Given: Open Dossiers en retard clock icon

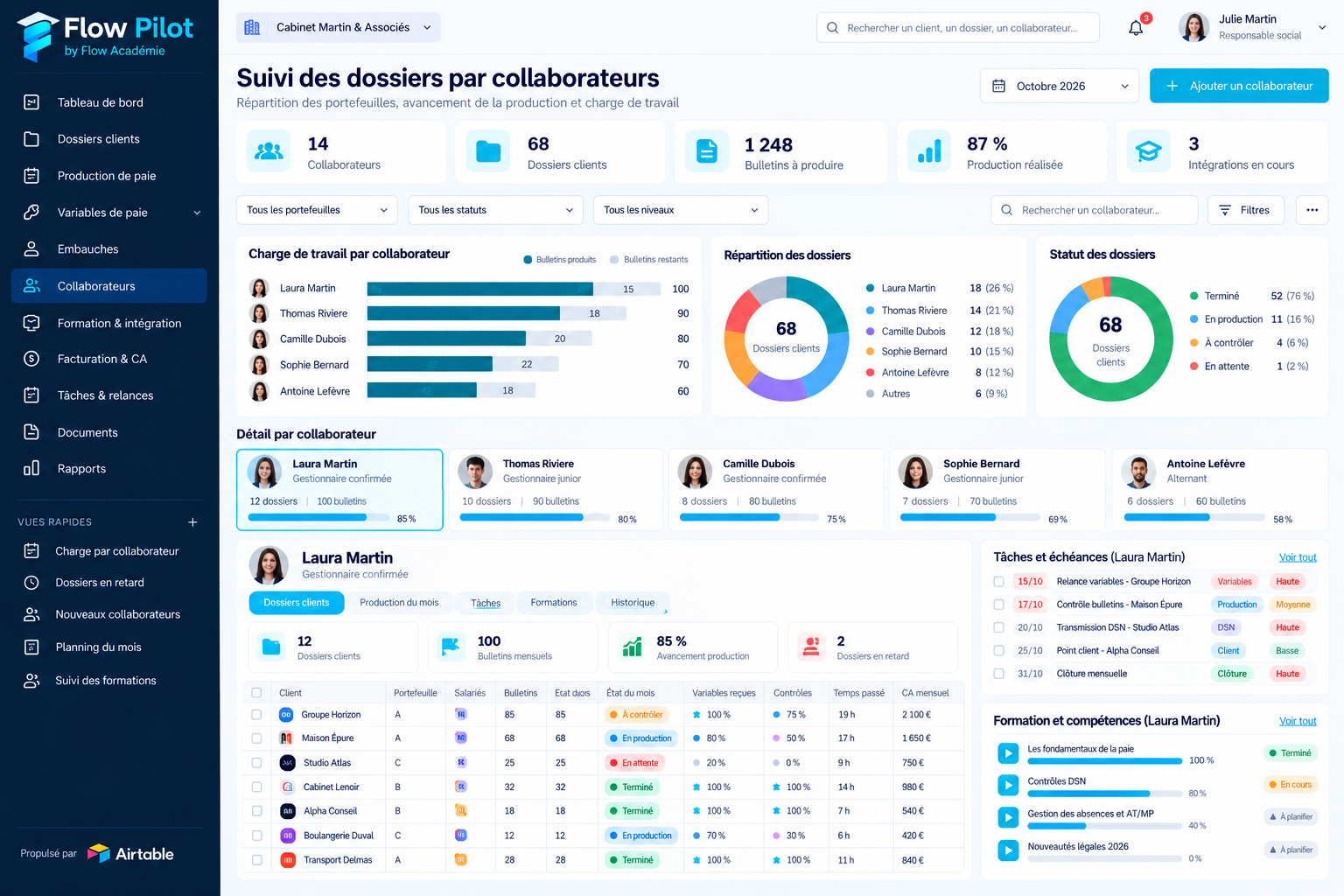Looking at the screenshot, I should pyautogui.click(x=31, y=583).
